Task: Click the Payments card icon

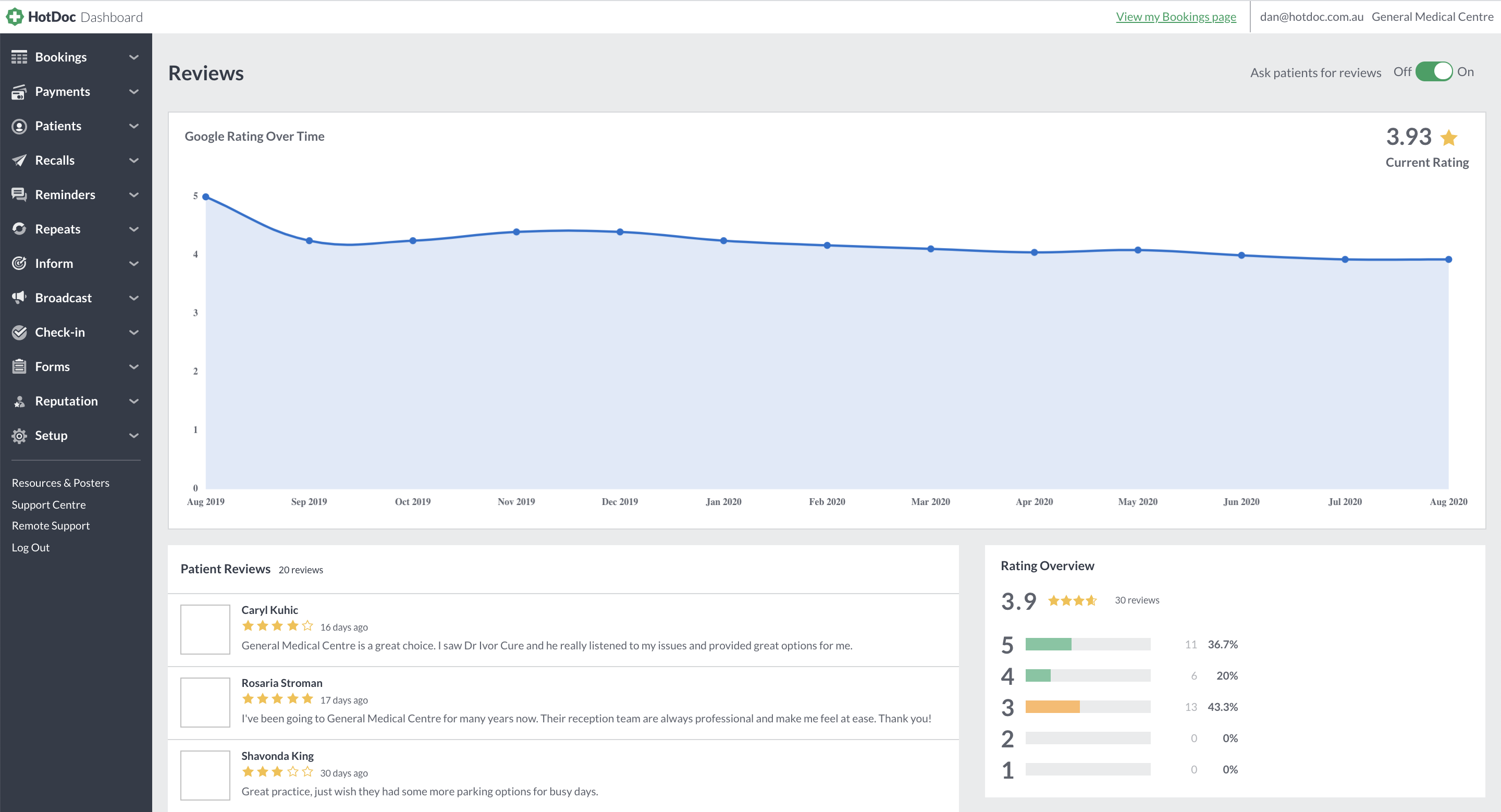Action: (19, 91)
